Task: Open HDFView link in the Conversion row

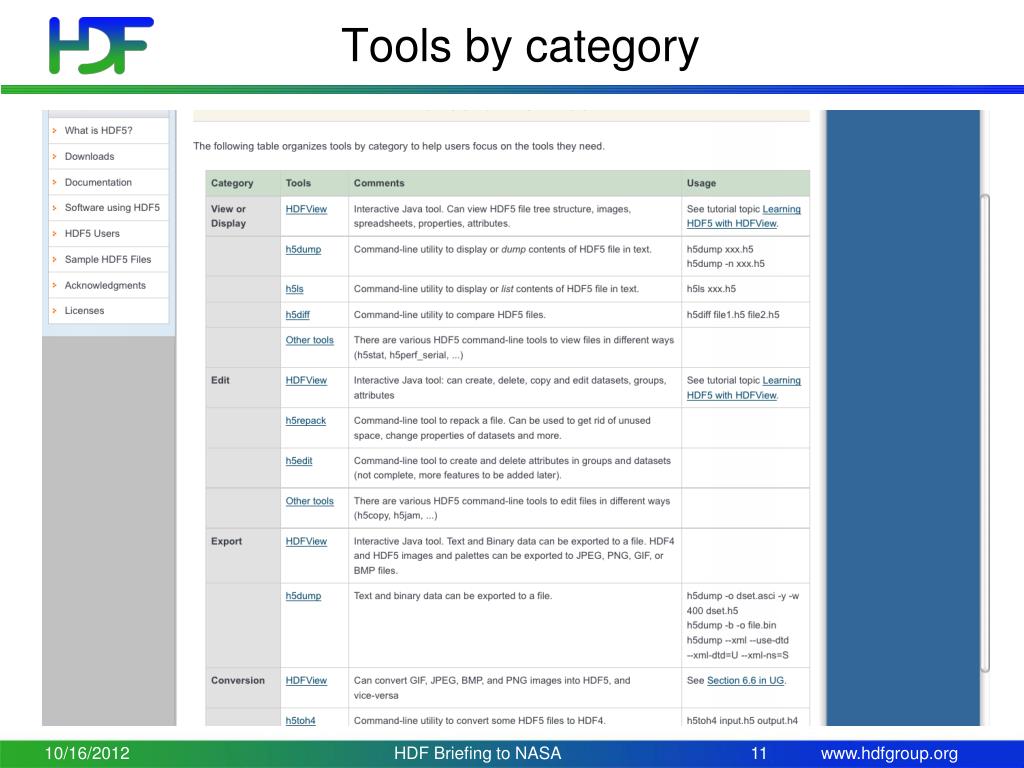Action: click(x=306, y=680)
